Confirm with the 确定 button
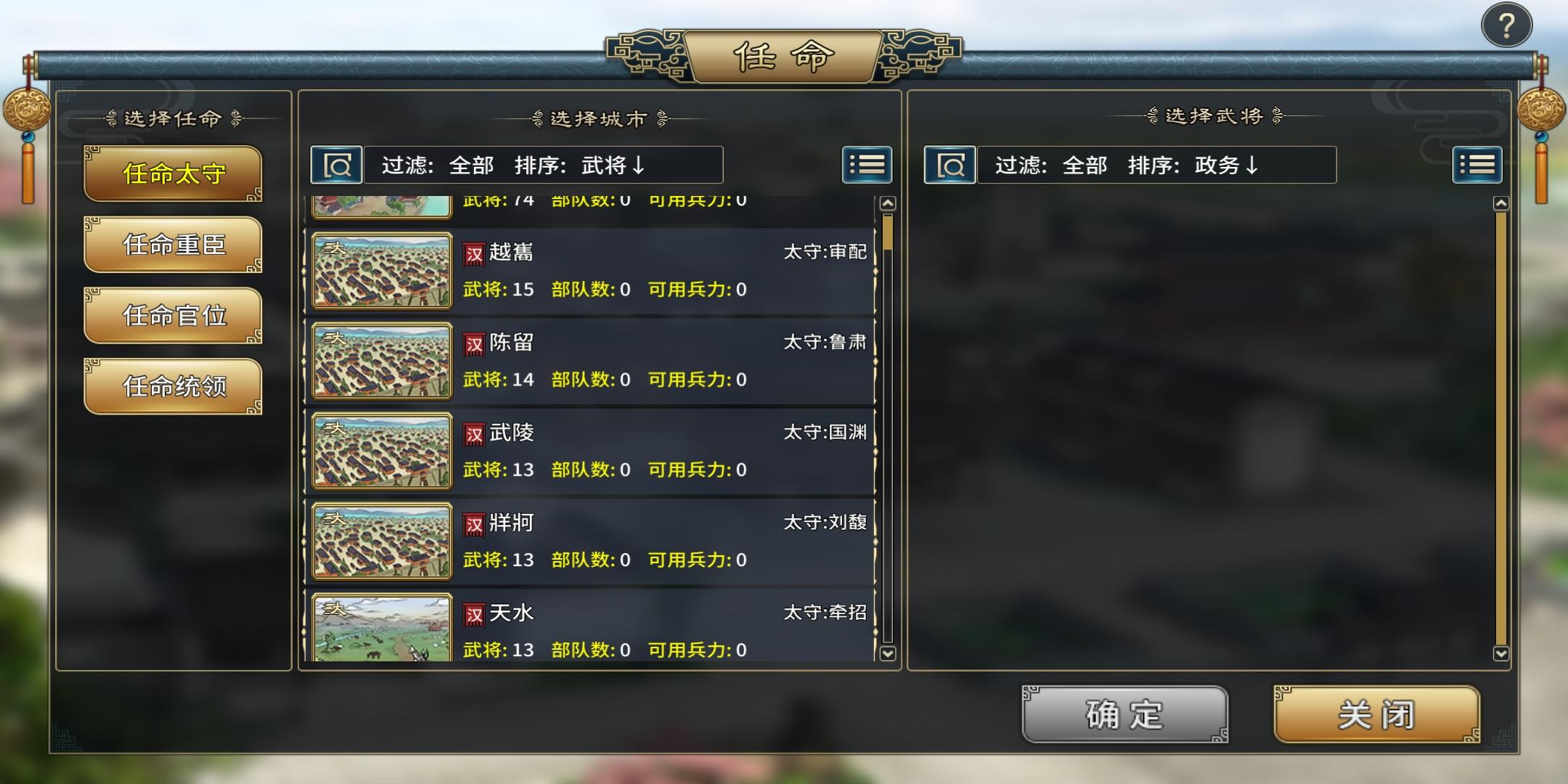Screen dimensions: 1568x784 pyautogui.click(x=1125, y=714)
